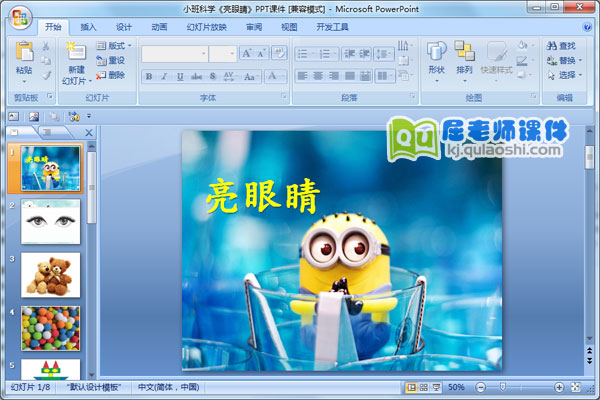Viewport: 600px width, 400px height.
Task: Open Font dialog launcher
Action: 284,96
